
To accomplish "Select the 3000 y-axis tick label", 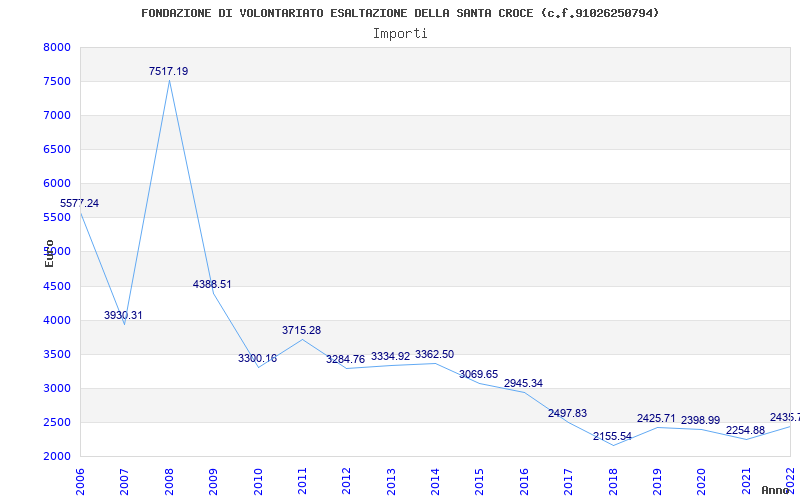I will coord(57,388).
